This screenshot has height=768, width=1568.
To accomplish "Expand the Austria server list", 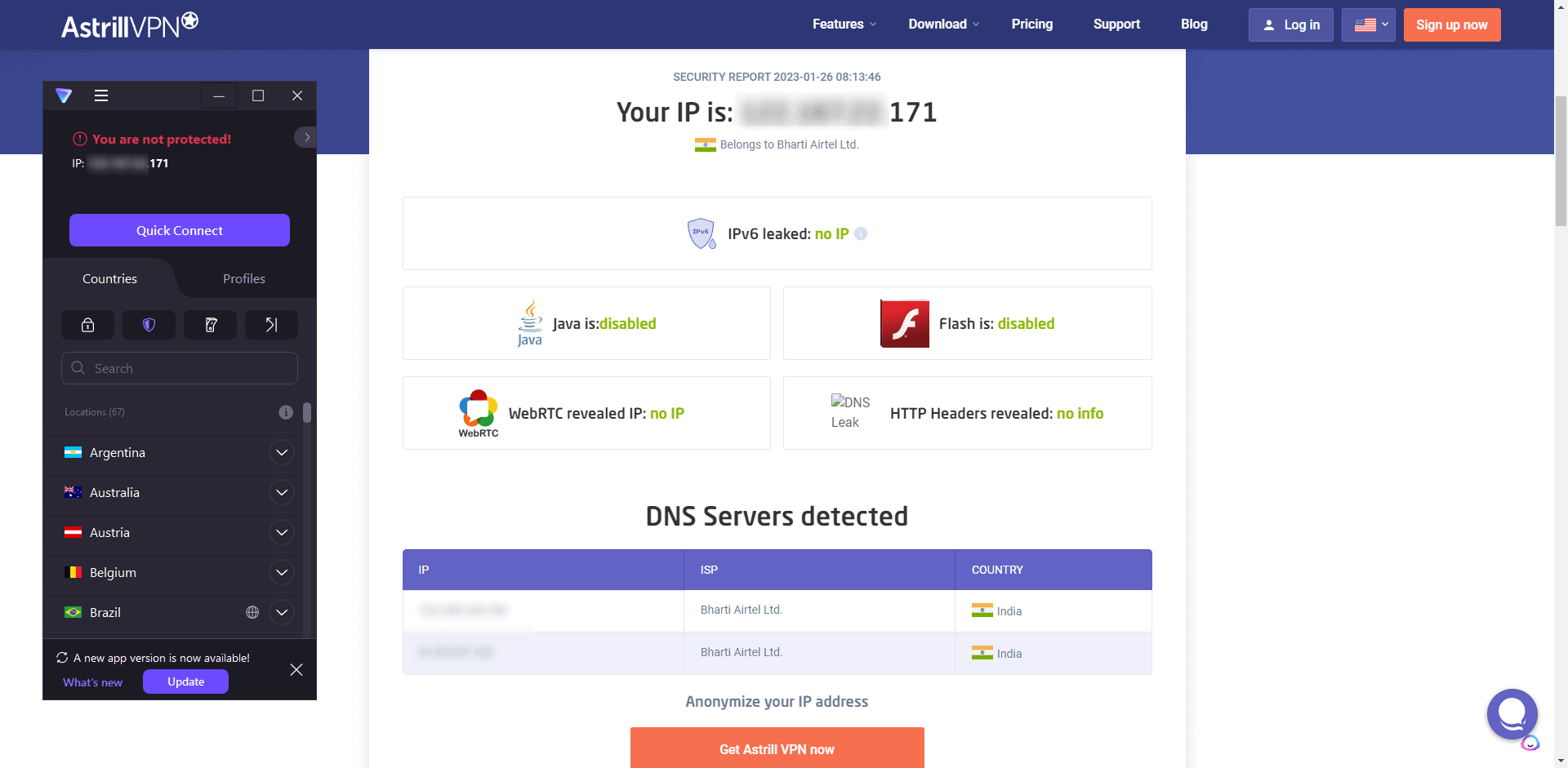I will pyautogui.click(x=282, y=532).
